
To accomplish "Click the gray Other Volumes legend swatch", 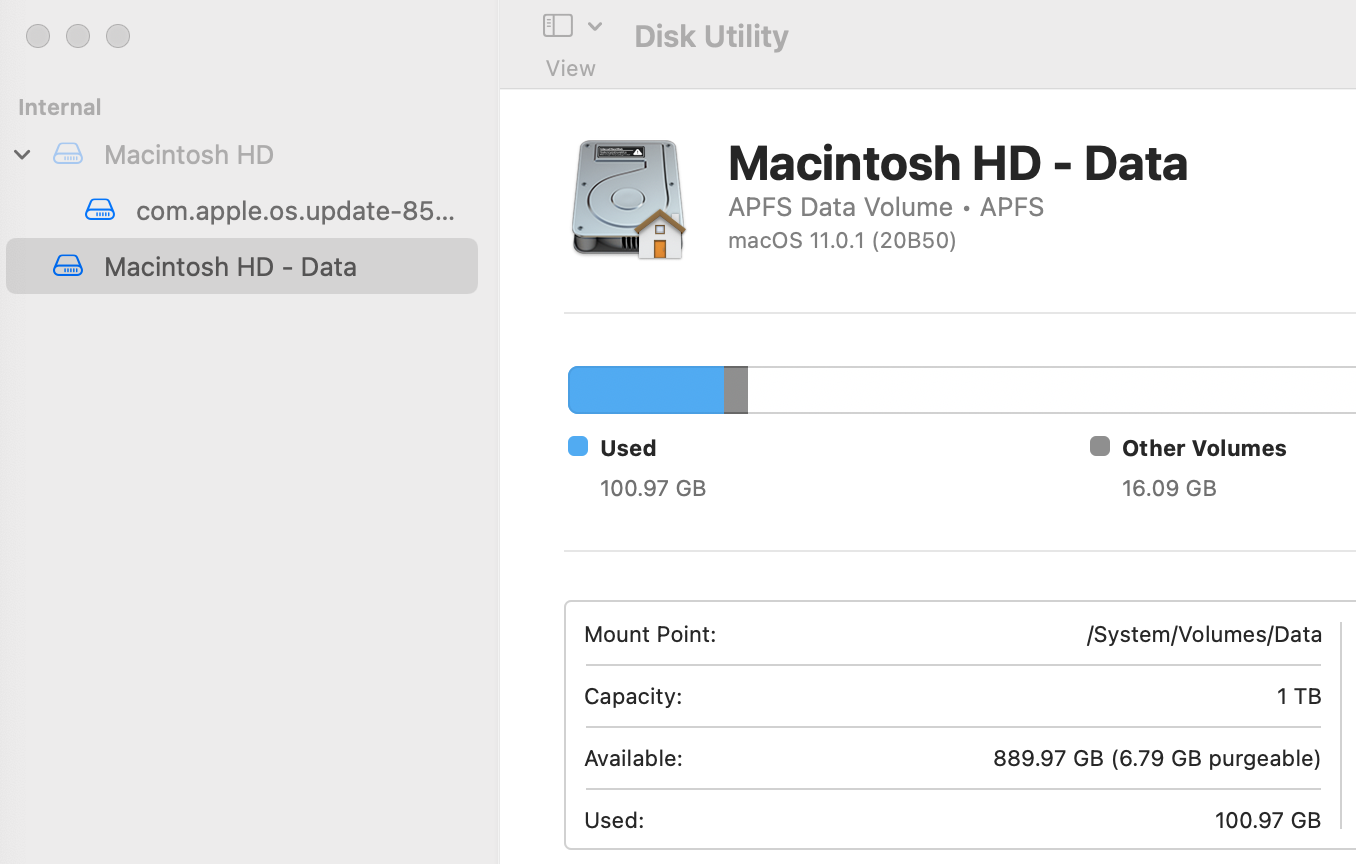I will [x=1100, y=446].
